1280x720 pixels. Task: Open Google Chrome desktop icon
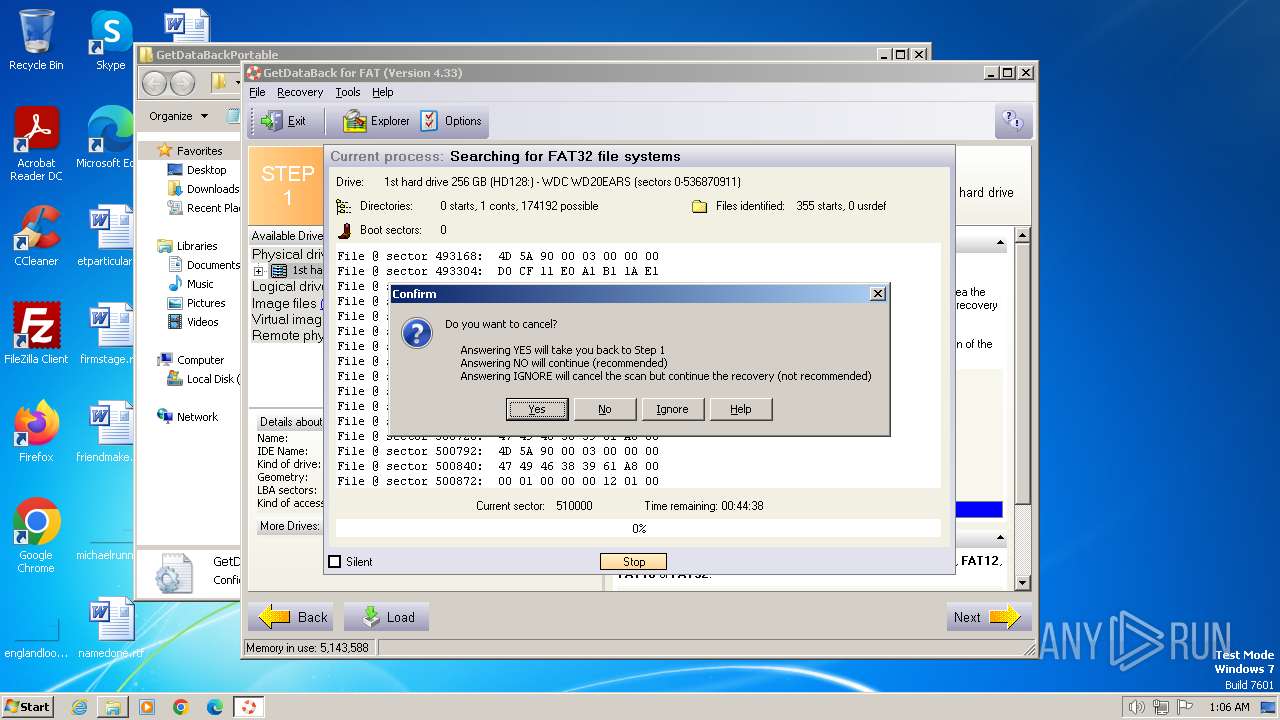coord(36,536)
